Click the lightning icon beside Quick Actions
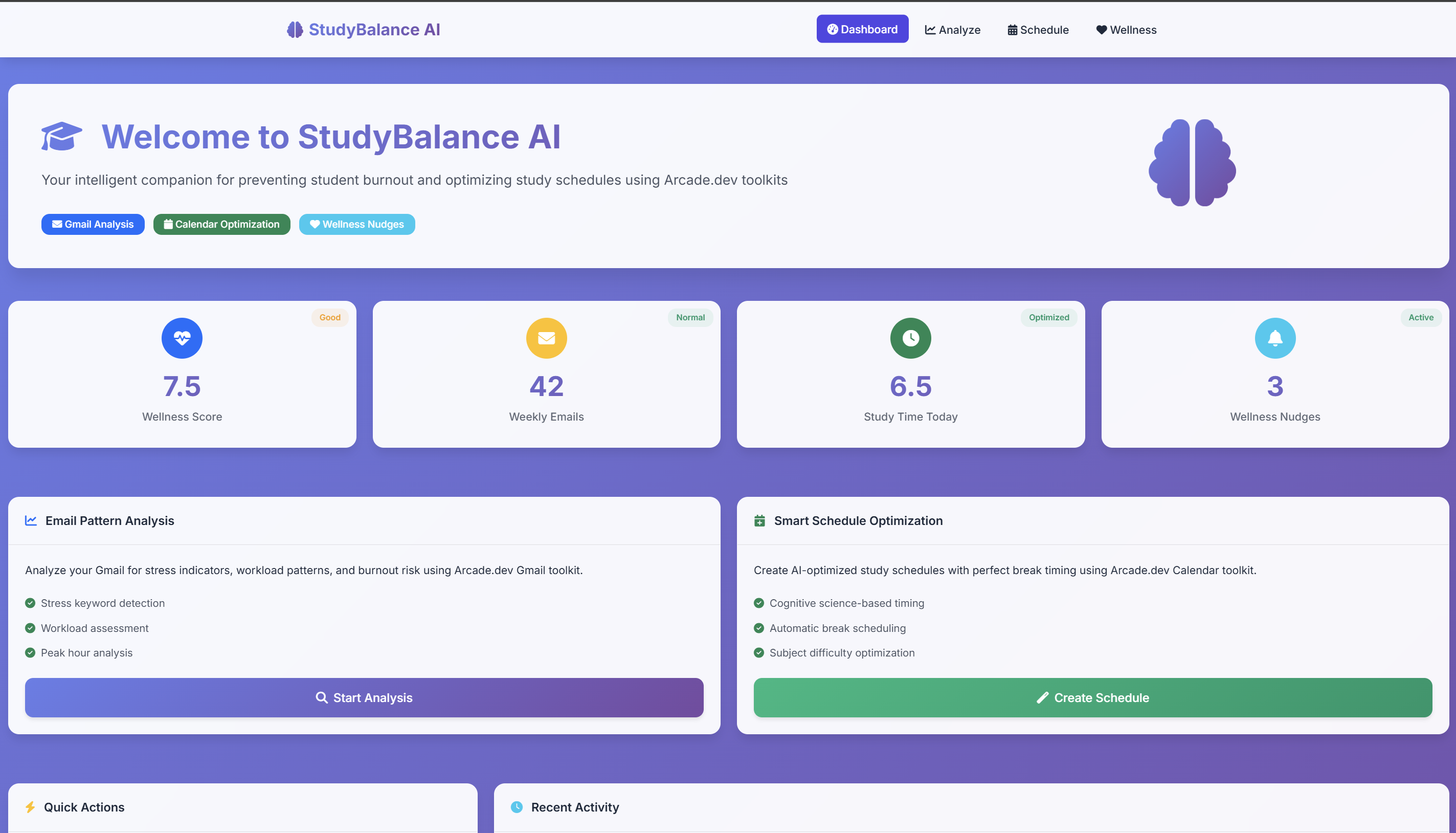Viewport: 1456px width, 833px height. 31,807
